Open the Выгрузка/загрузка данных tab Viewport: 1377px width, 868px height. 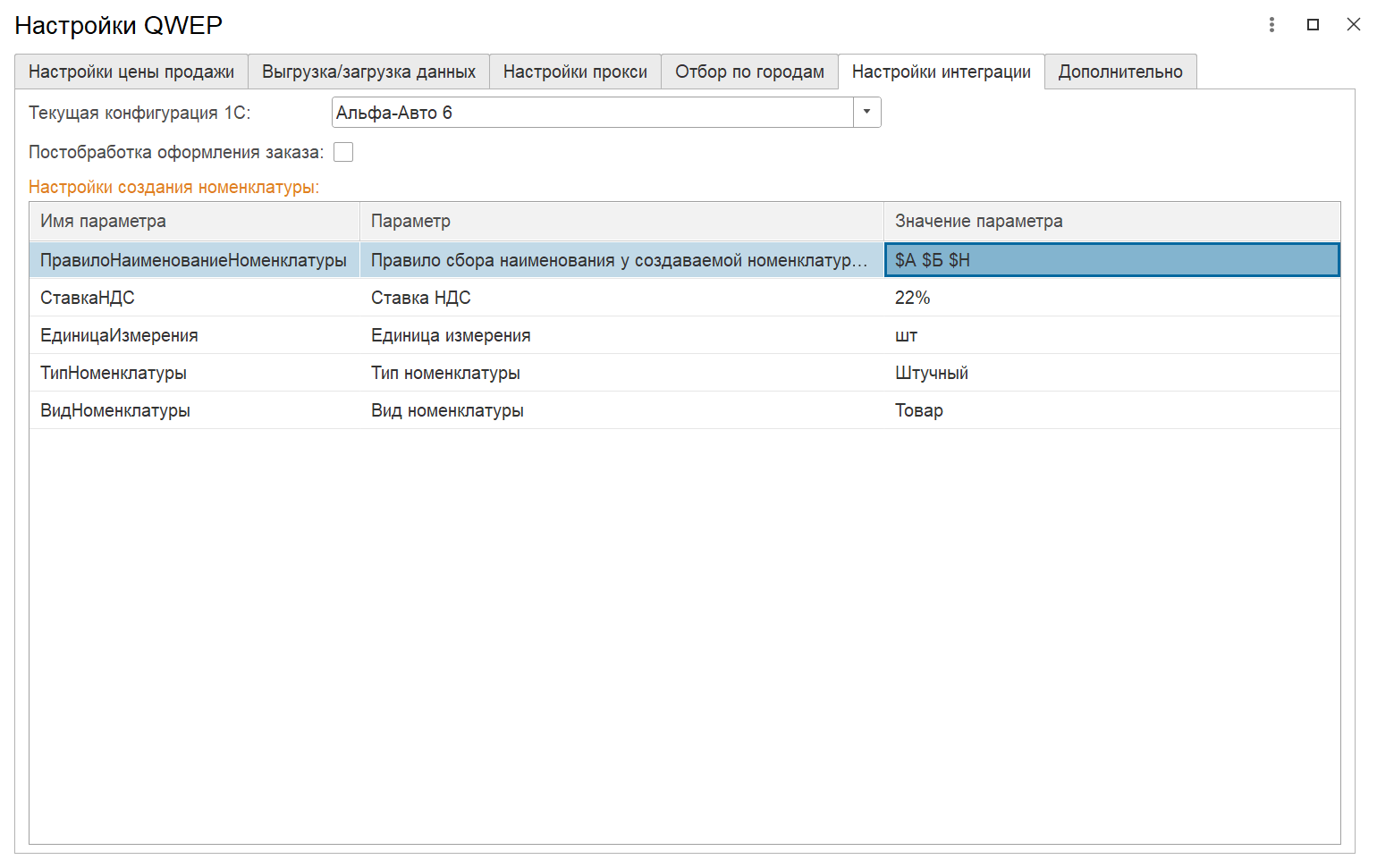tap(368, 72)
